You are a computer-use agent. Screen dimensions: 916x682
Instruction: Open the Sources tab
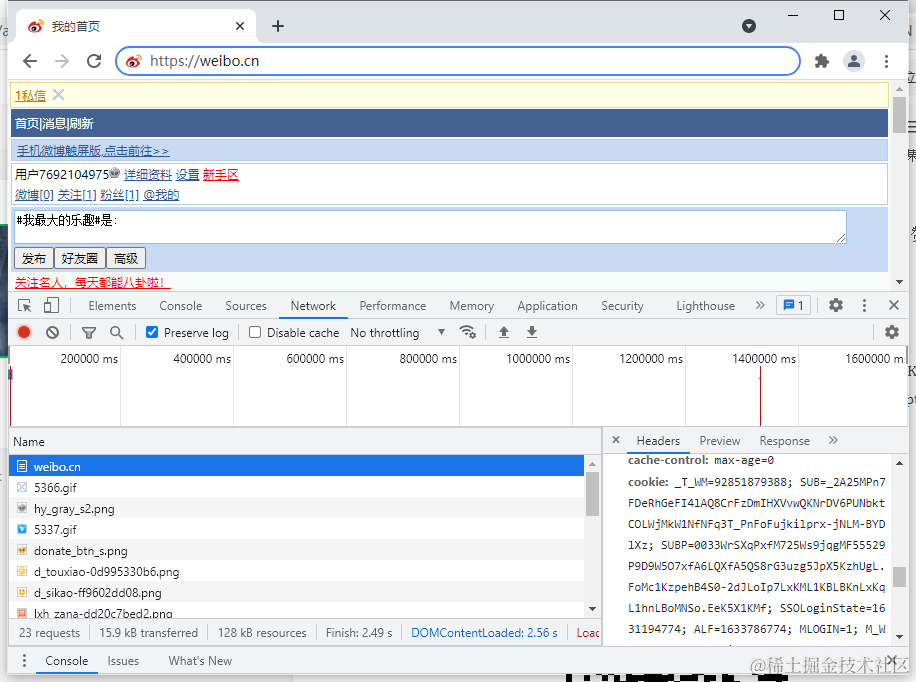(246, 306)
